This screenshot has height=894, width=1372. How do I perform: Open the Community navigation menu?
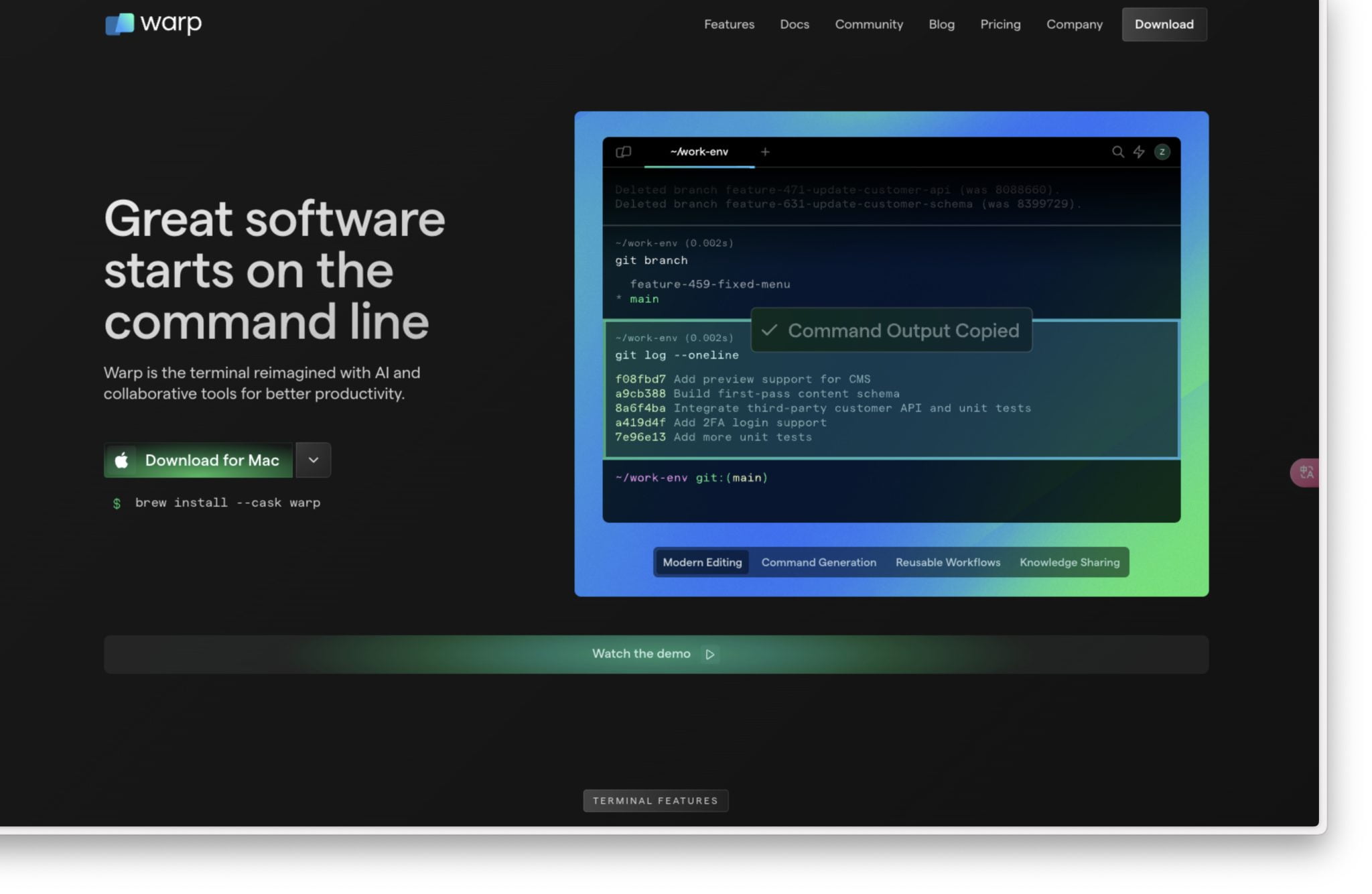click(x=868, y=25)
